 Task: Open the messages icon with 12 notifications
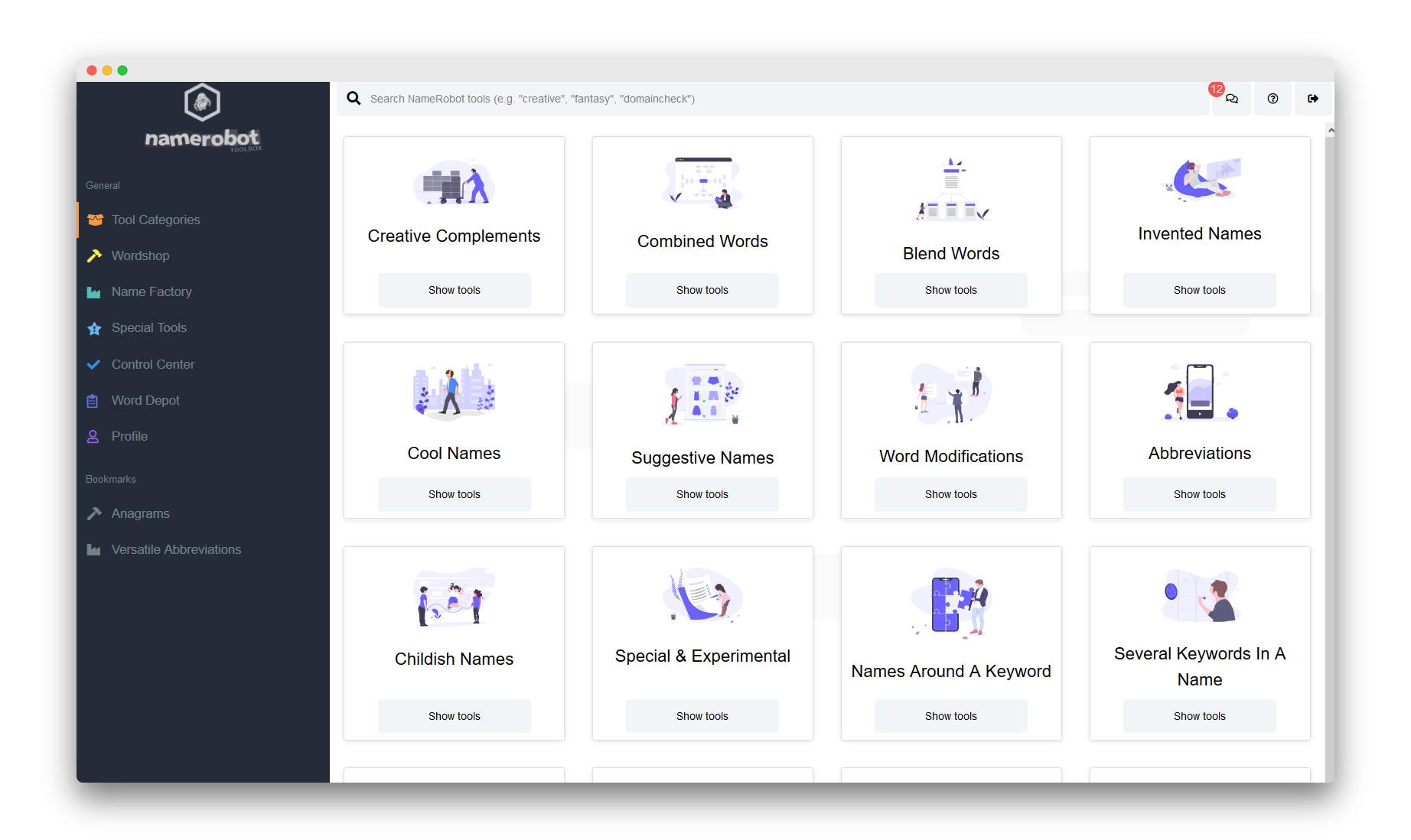tap(1231, 99)
